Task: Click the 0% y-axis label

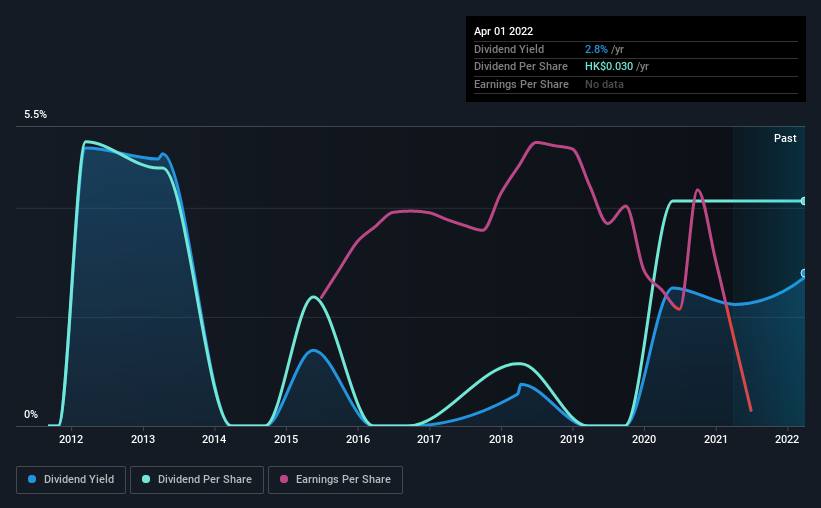Action: 31,414
